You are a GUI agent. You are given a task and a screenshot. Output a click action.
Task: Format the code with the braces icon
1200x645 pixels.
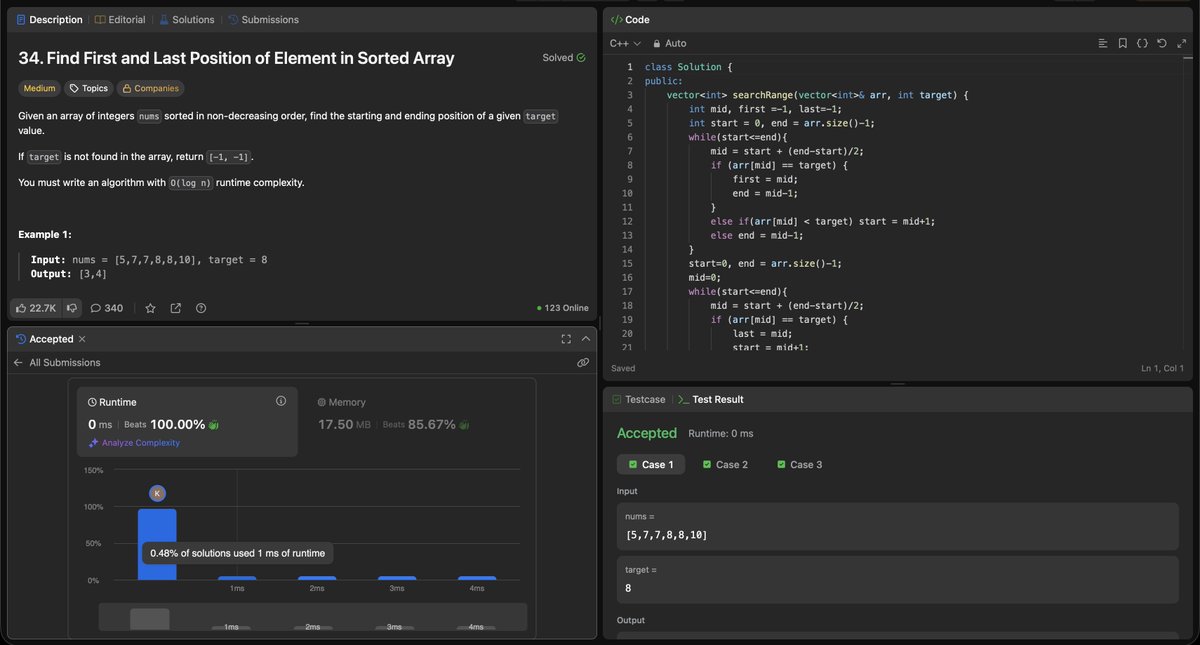pos(1143,43)
